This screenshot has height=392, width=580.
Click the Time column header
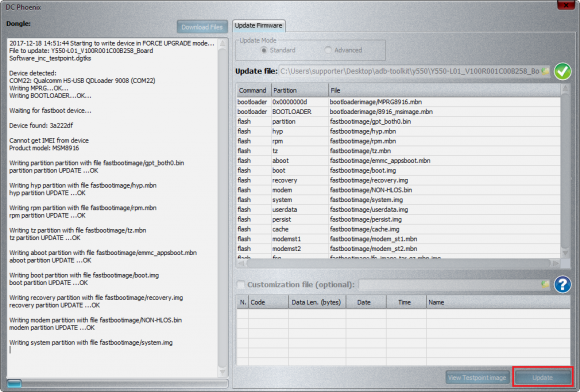click(407, 303)
